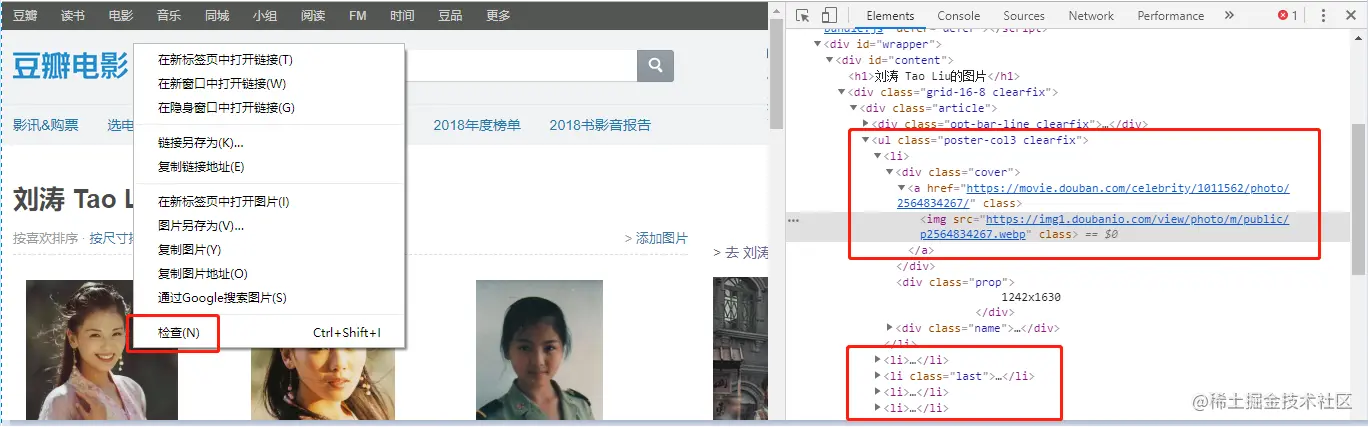Click the inspect element picker icon in DevTools

[802, 15]
